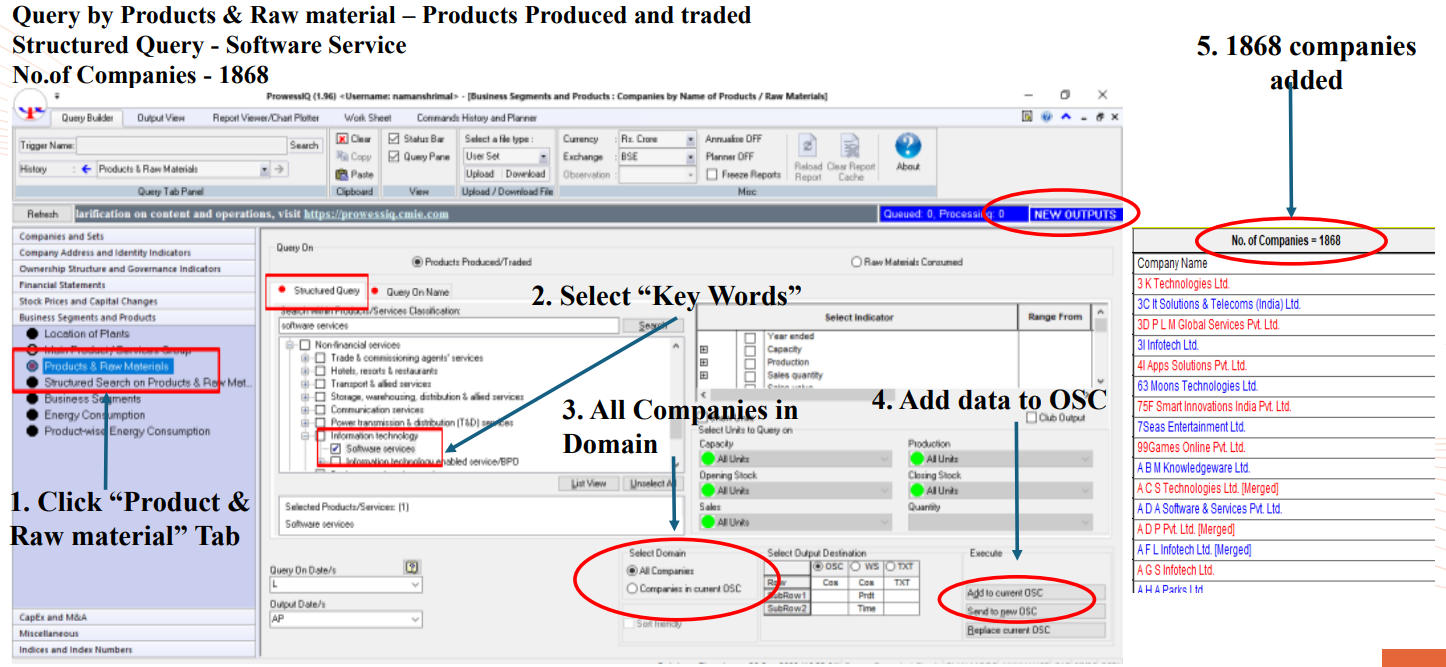1446x667 pixels.
Task: Click the History back arrow icon
Action: pos(86,169)
